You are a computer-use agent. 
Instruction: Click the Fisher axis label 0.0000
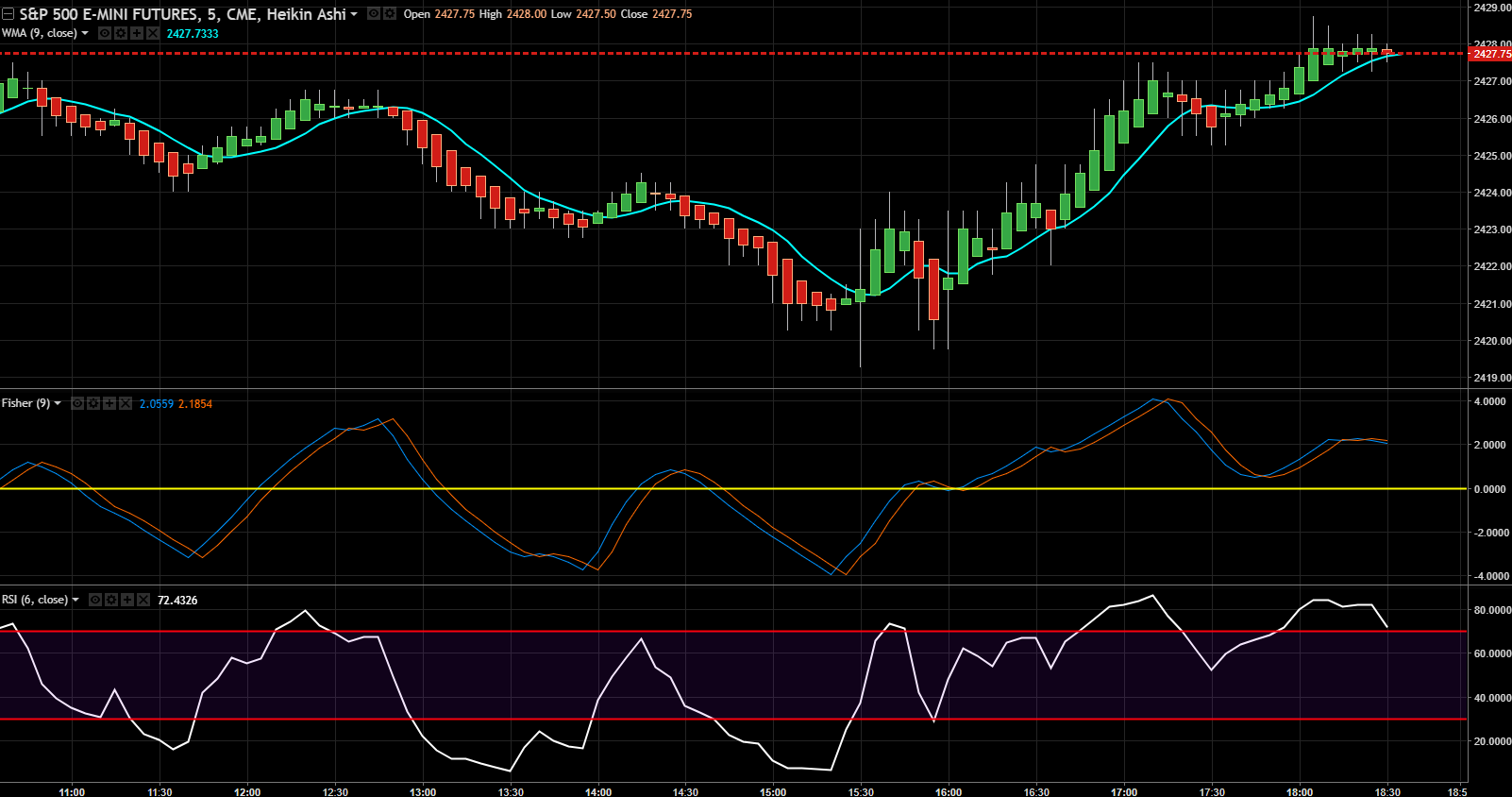coord(1489,489)
